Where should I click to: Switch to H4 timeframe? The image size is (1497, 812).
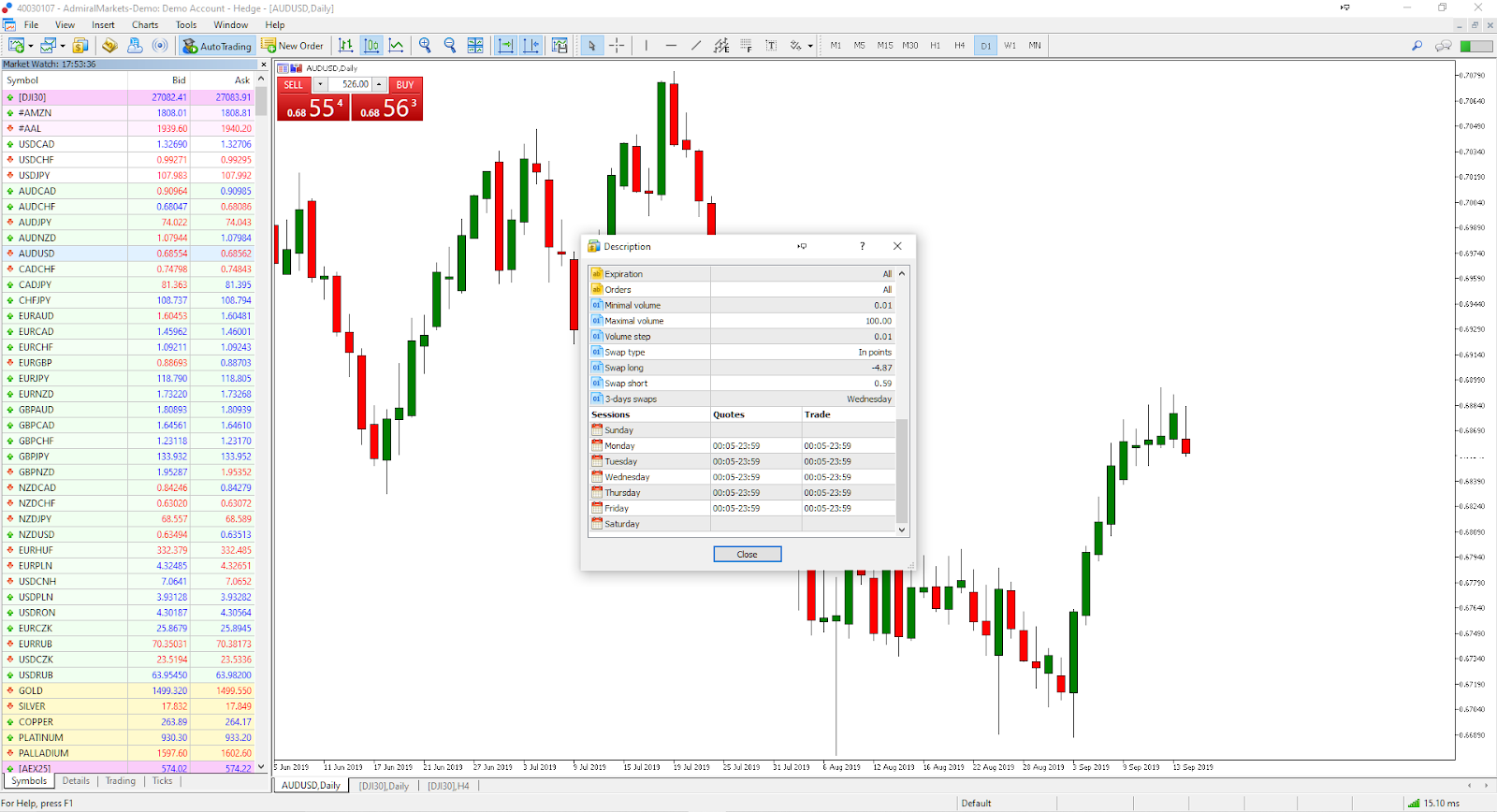pyautogui.click(x=959, y=45)
